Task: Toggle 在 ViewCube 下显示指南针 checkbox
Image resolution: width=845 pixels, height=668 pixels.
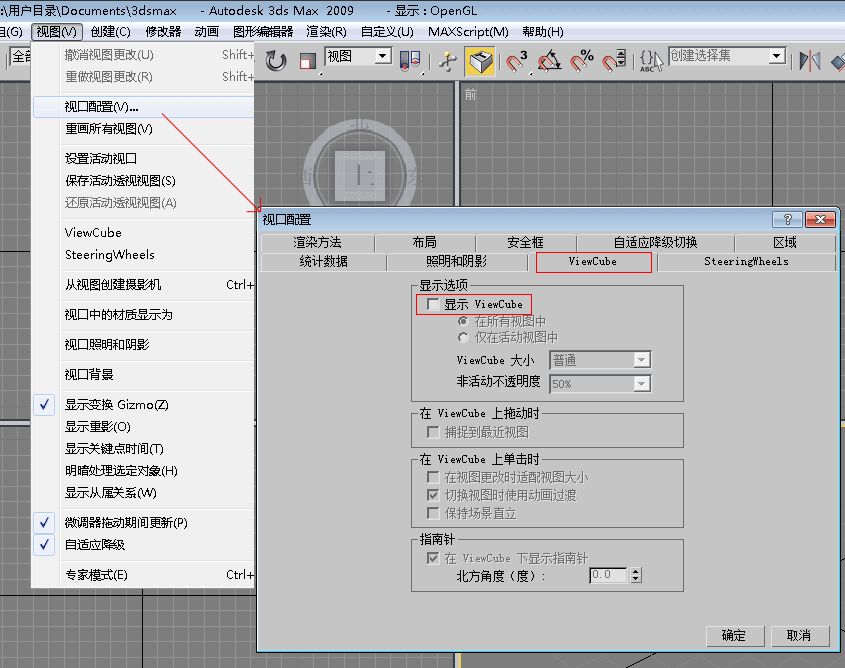Action: tap(432, 558)
